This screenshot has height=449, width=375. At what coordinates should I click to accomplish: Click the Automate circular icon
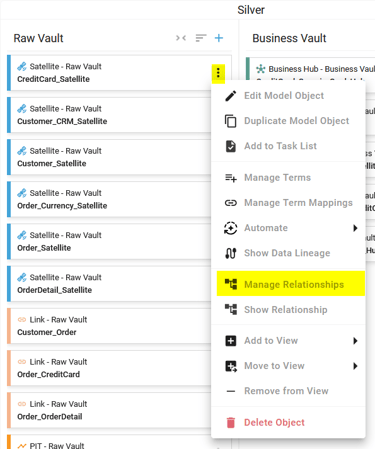231,228
